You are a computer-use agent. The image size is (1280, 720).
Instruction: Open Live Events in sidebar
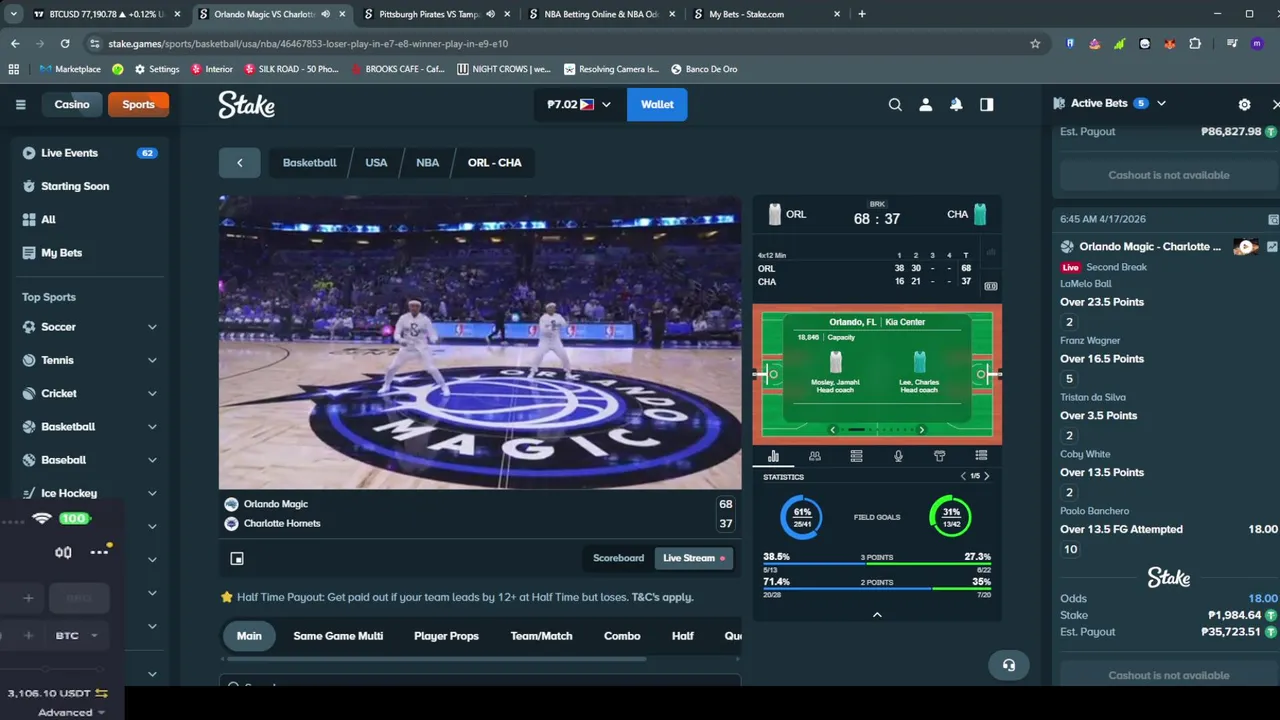(x=90, y=153)
